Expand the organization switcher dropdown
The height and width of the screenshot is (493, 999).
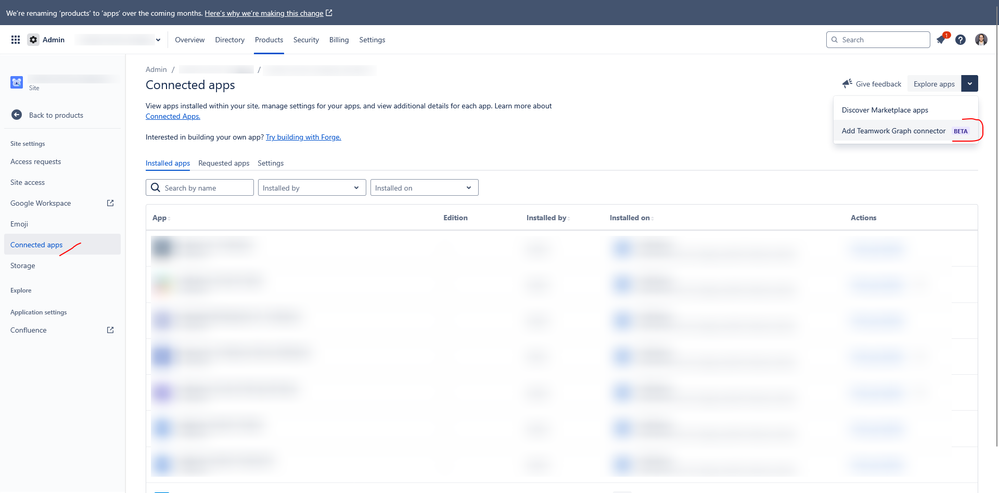coord(119,39)
